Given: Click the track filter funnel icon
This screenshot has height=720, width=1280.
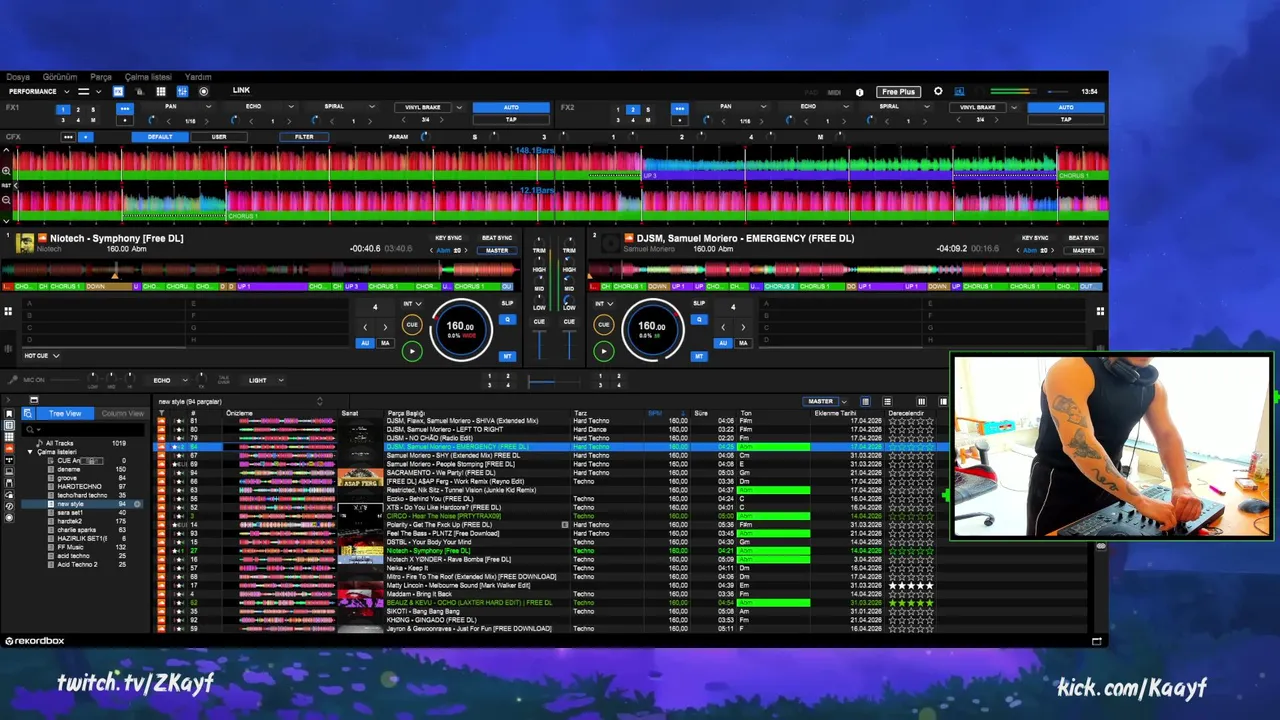Looking at the screenshot, I should click(x=161, y=413).
